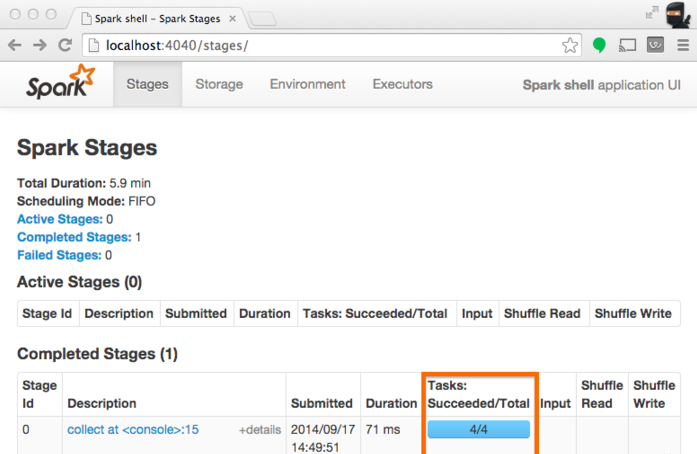Reload the Spark Stages page
This screenshot has width=697, height=454.
point(65,45)
